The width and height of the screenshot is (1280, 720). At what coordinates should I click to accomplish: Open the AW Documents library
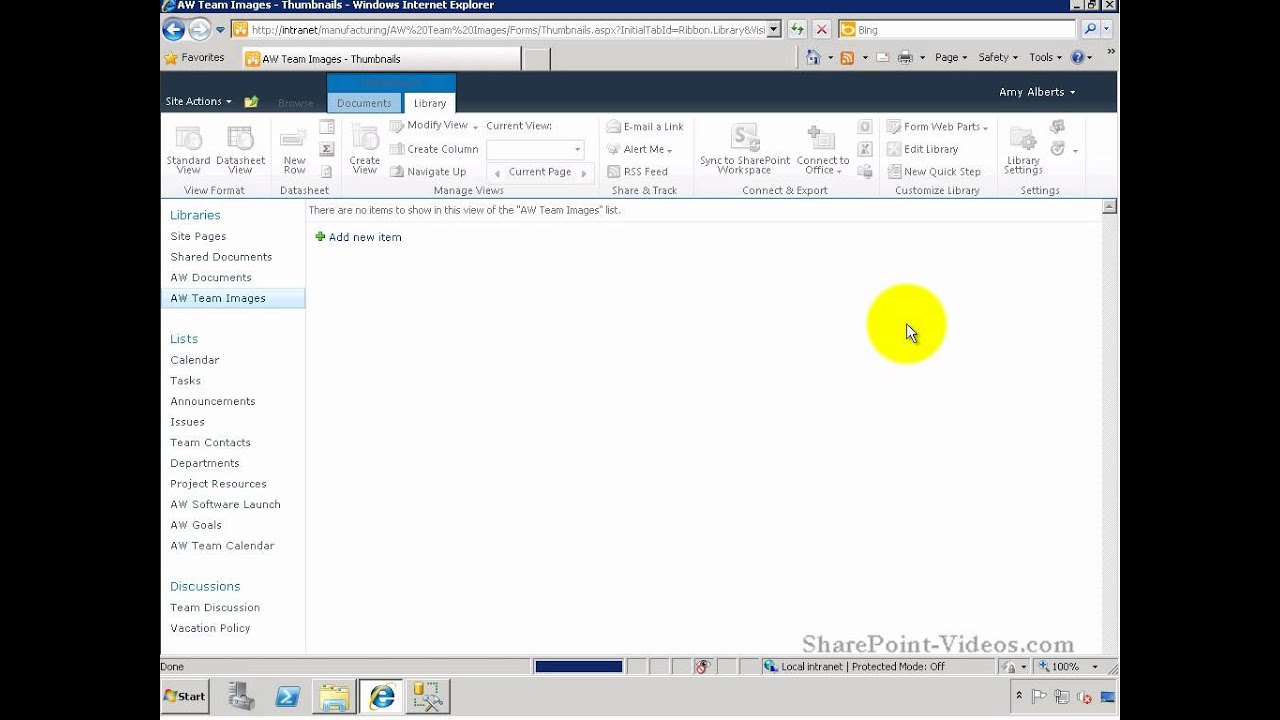[211, 277]
